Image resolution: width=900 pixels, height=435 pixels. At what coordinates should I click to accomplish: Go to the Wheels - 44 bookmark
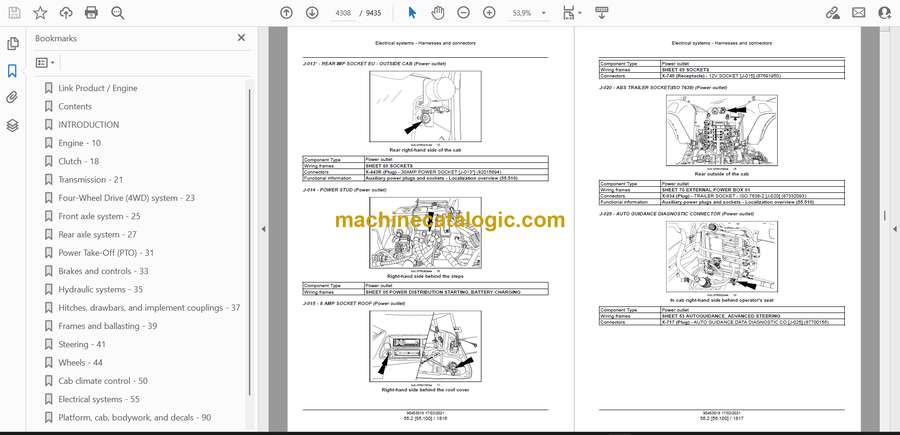click(80, 363)
